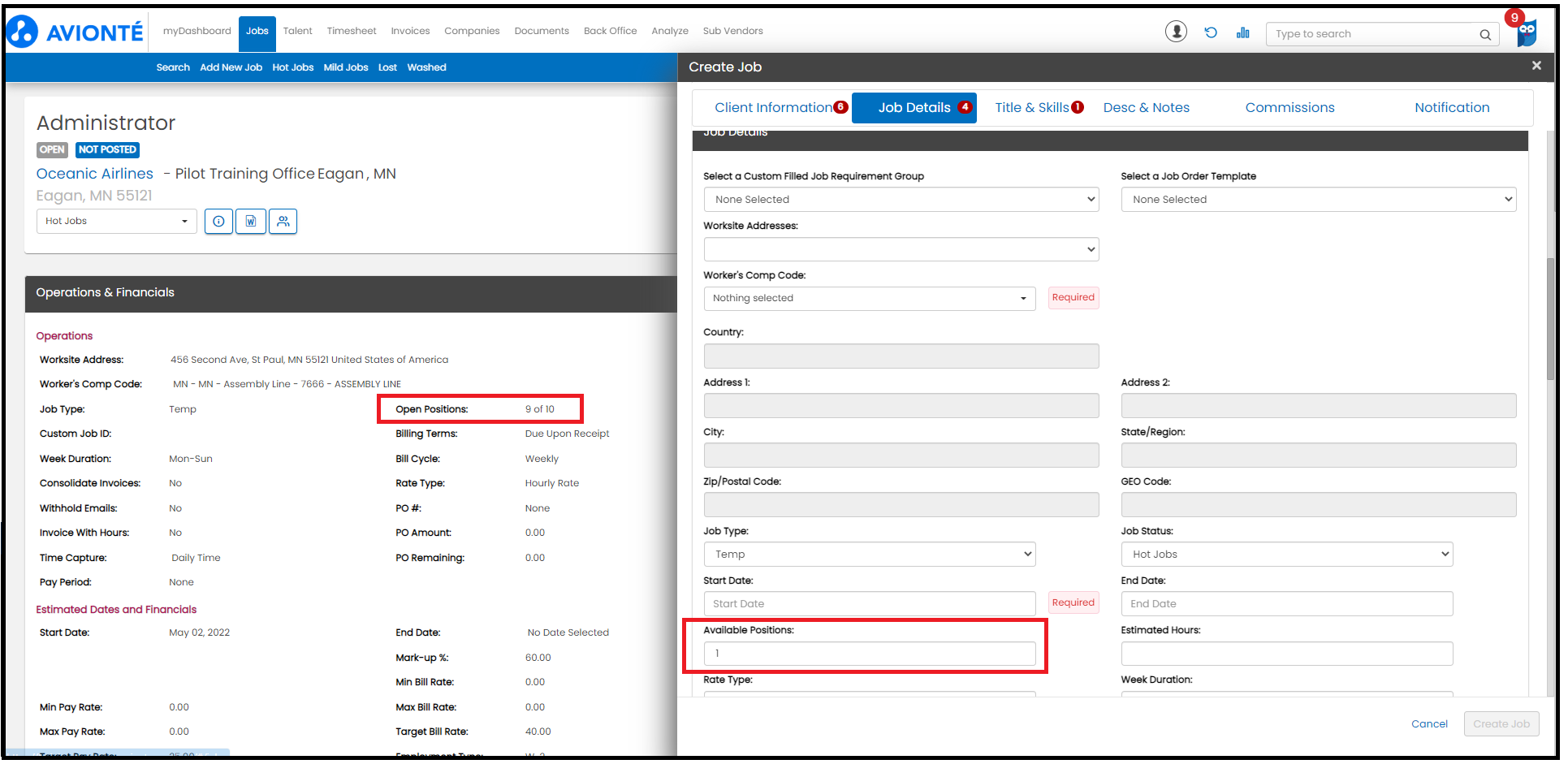Click the search magnifier icon
The height and width of the screenshot is (764, 1568).
pos(1485,34)
